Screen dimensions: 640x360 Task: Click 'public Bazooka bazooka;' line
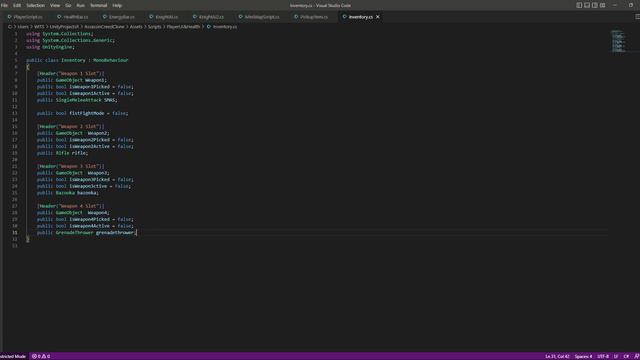pyautogui.click(x=67, y=193)
